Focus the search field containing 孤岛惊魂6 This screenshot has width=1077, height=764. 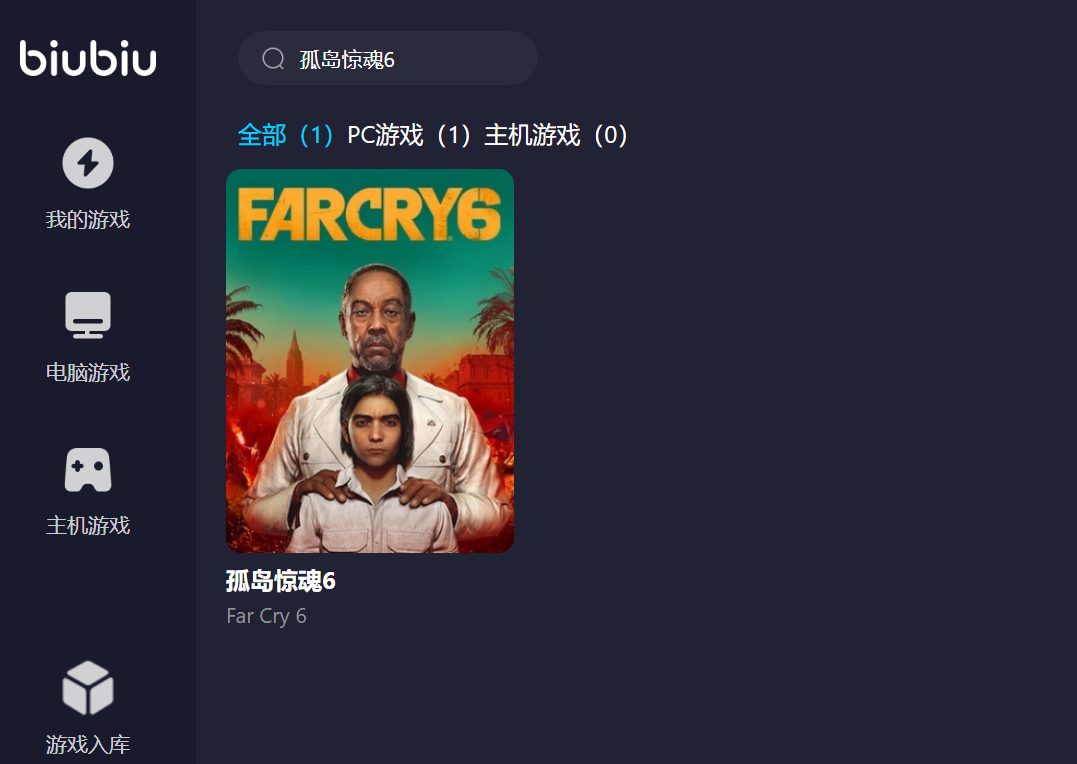coord(387,58)
